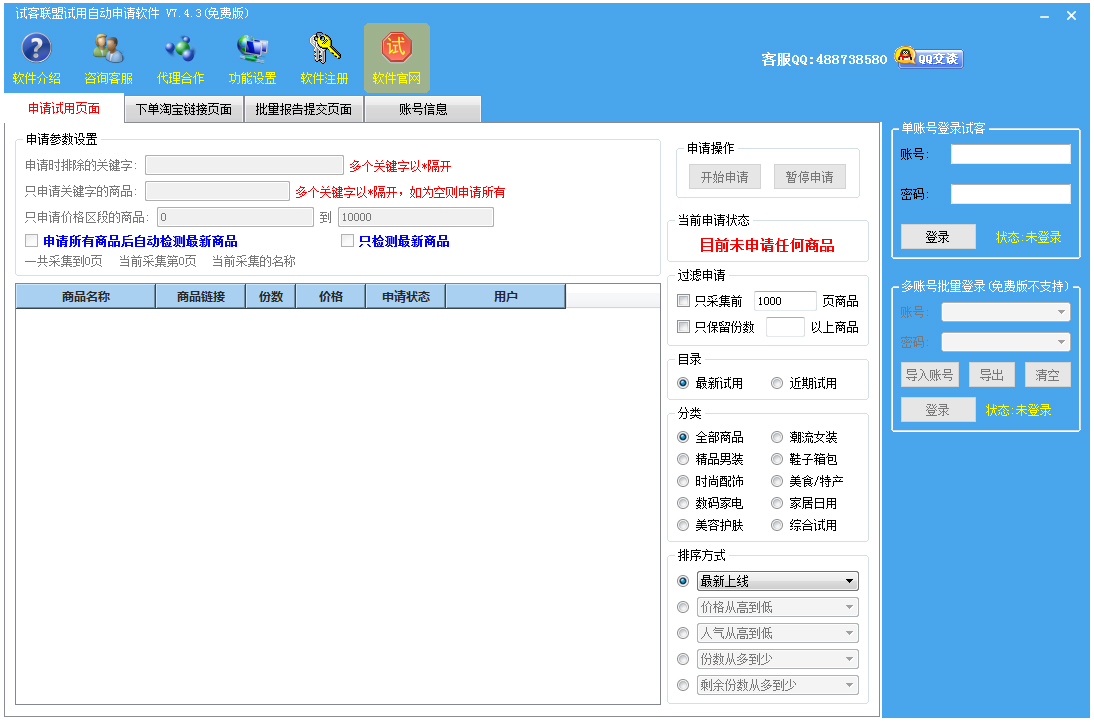The width and height of the screenshot is (1094, 722).
Task: Tick the 只检测最新商品 checkbox
Action: pyautogui.click(x=347, y=241)
